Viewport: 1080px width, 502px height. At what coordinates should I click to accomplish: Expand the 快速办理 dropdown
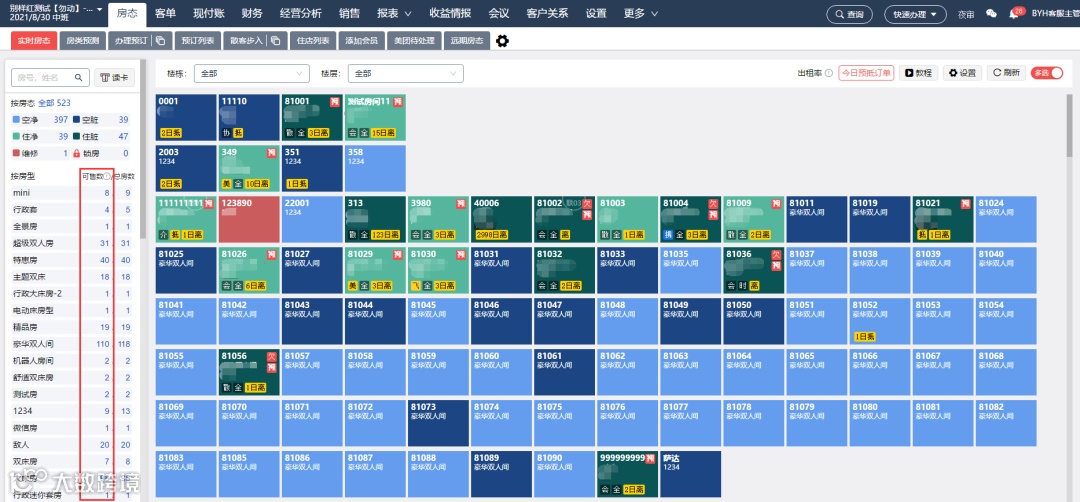point(915,14)
